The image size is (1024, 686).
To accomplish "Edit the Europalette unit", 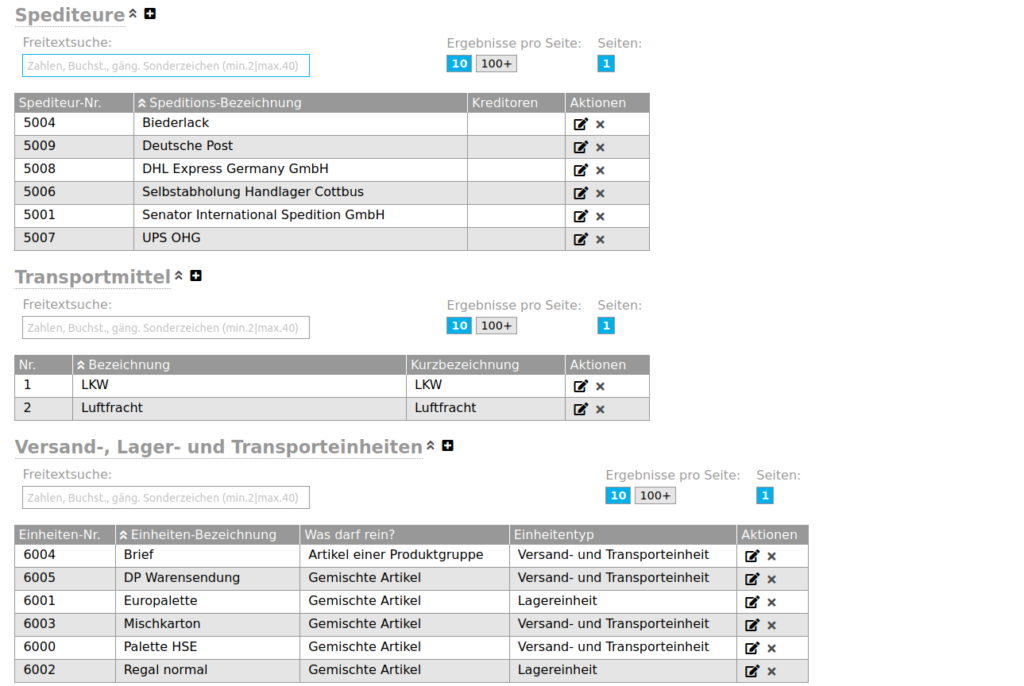I will click(x=752, y=602).
